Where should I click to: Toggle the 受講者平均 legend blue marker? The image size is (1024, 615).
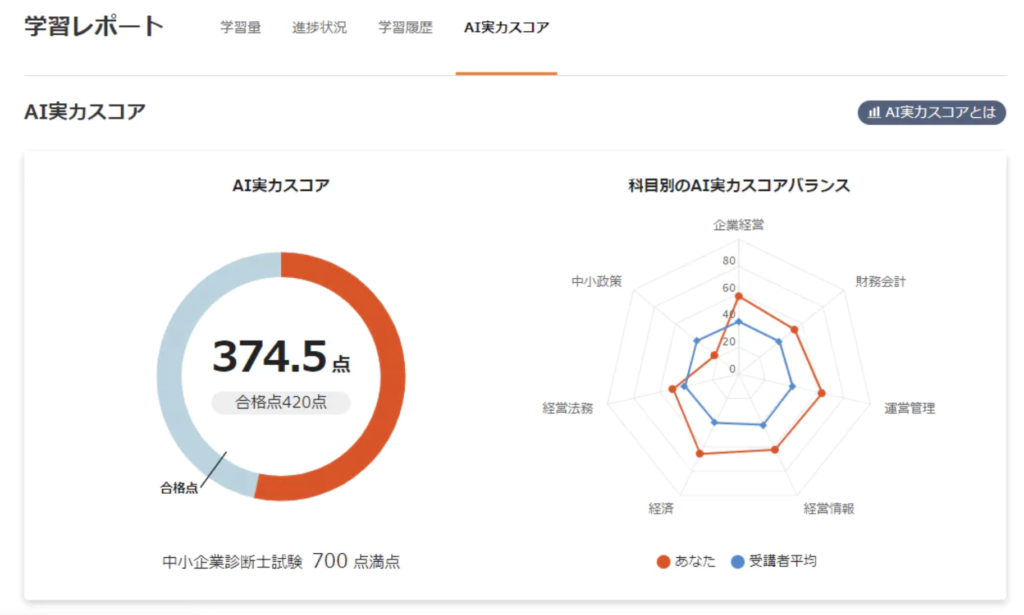738,561
